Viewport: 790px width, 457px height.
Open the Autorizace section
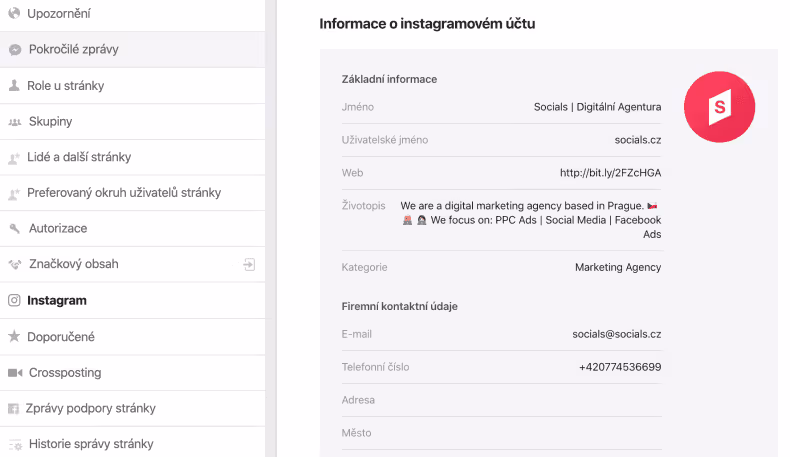click(133, 228)
